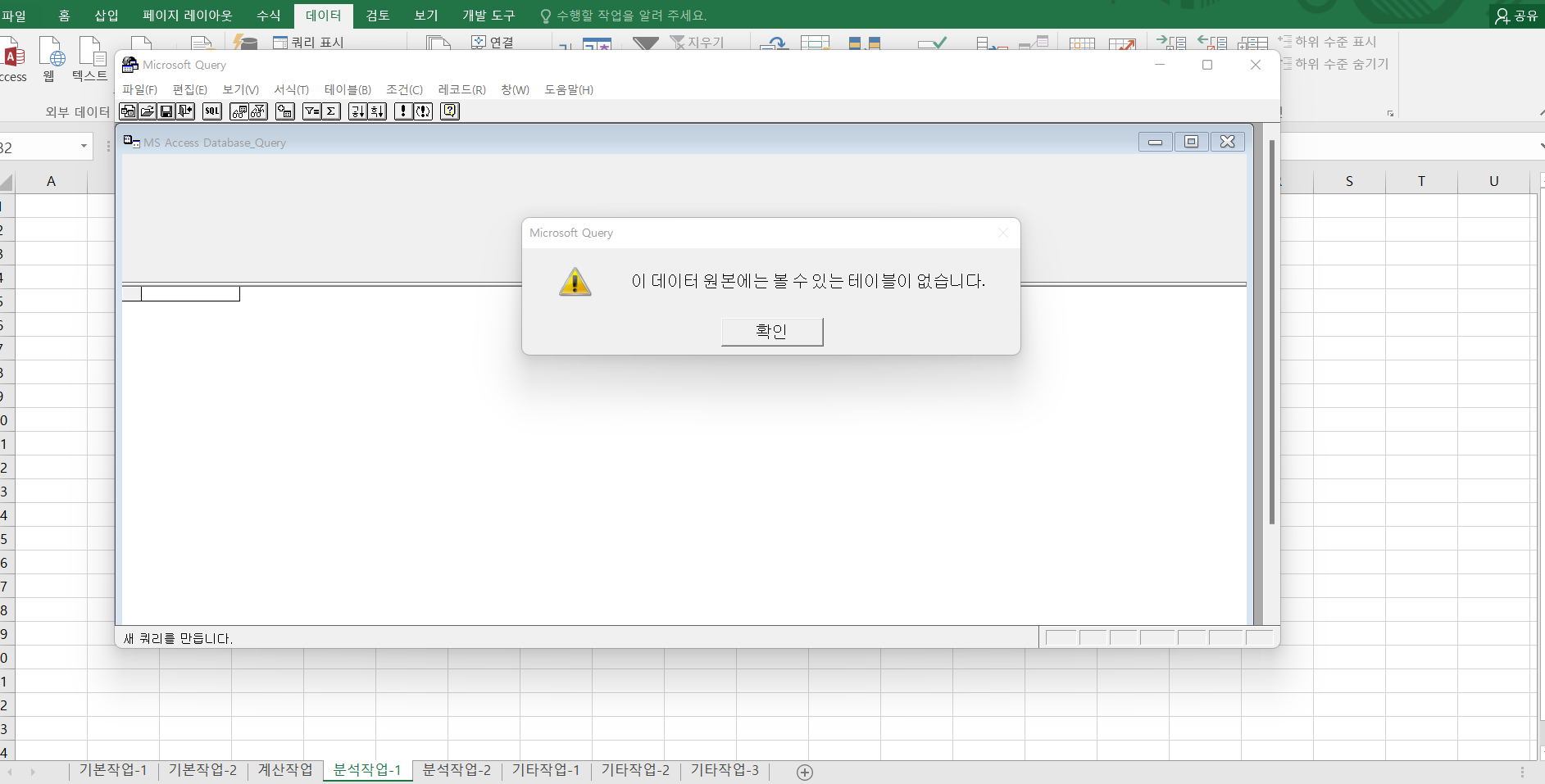Toggle the Auto Query toolbar icon
This screenshot has width=1545, height=784.
(423, 111)
